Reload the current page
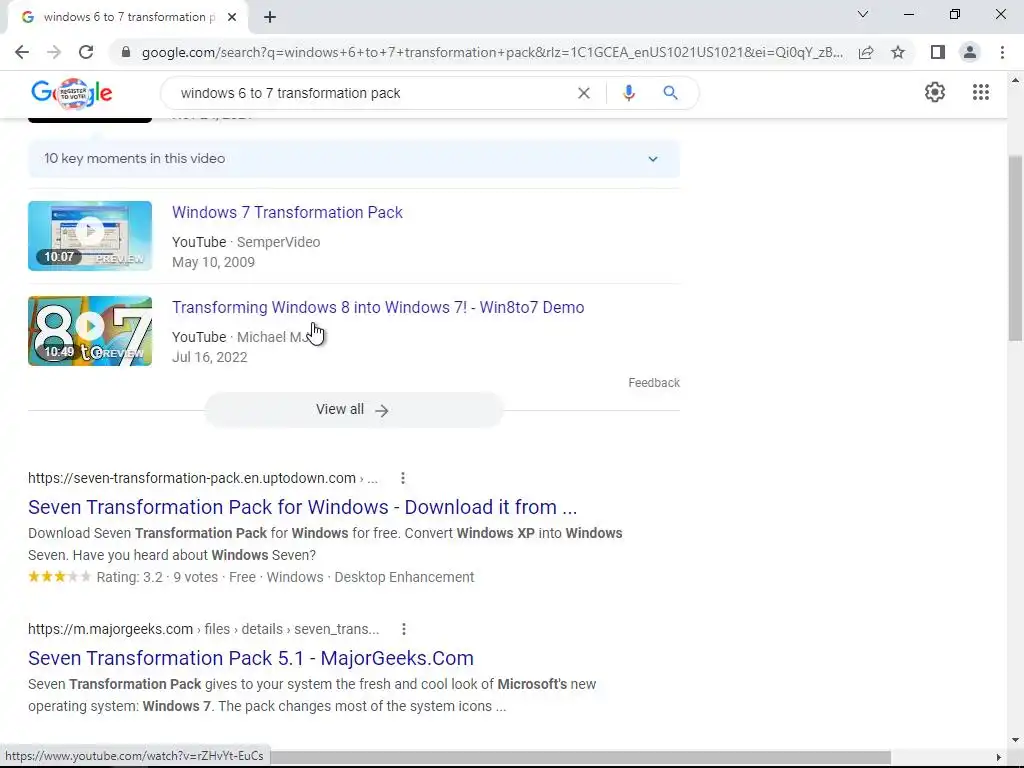Screen dimensions: 1024x768 click(x=86, y=52)
